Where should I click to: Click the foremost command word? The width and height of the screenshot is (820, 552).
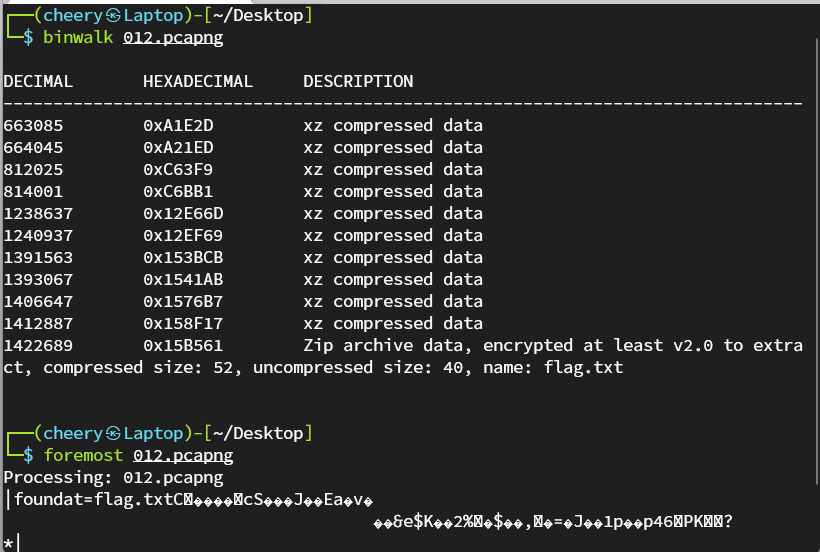coord(83,455)
